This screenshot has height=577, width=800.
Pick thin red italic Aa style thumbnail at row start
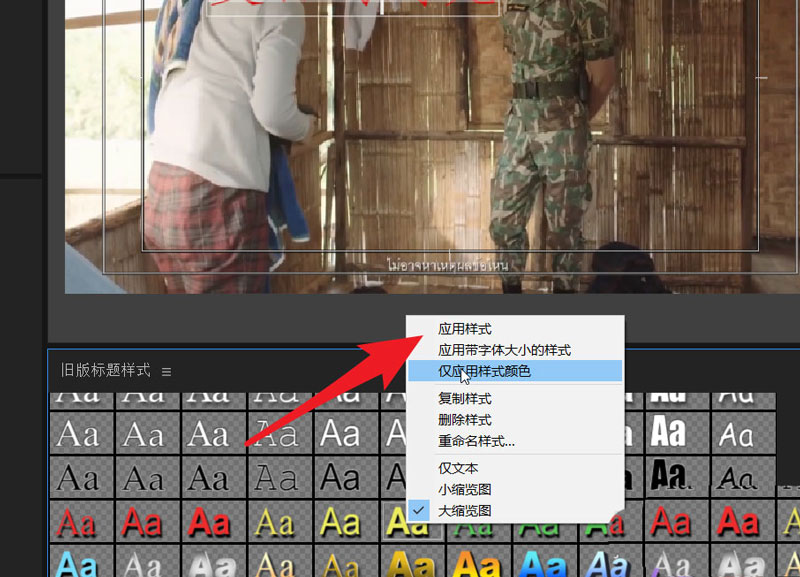click(x=81, y=521)
